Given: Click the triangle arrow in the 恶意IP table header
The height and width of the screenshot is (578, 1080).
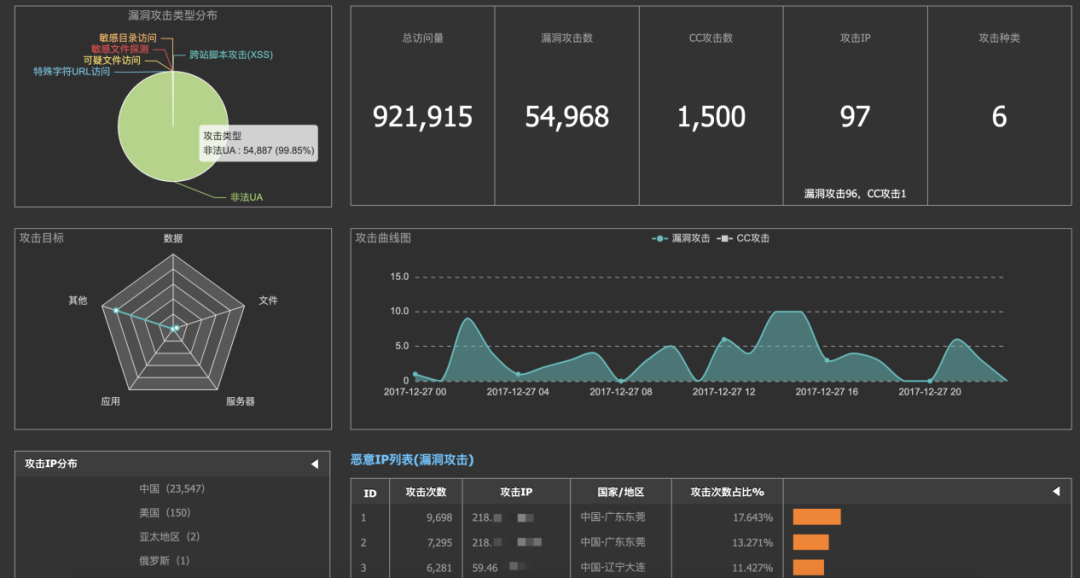Looking at the screenshot, I should (1057, 492).
